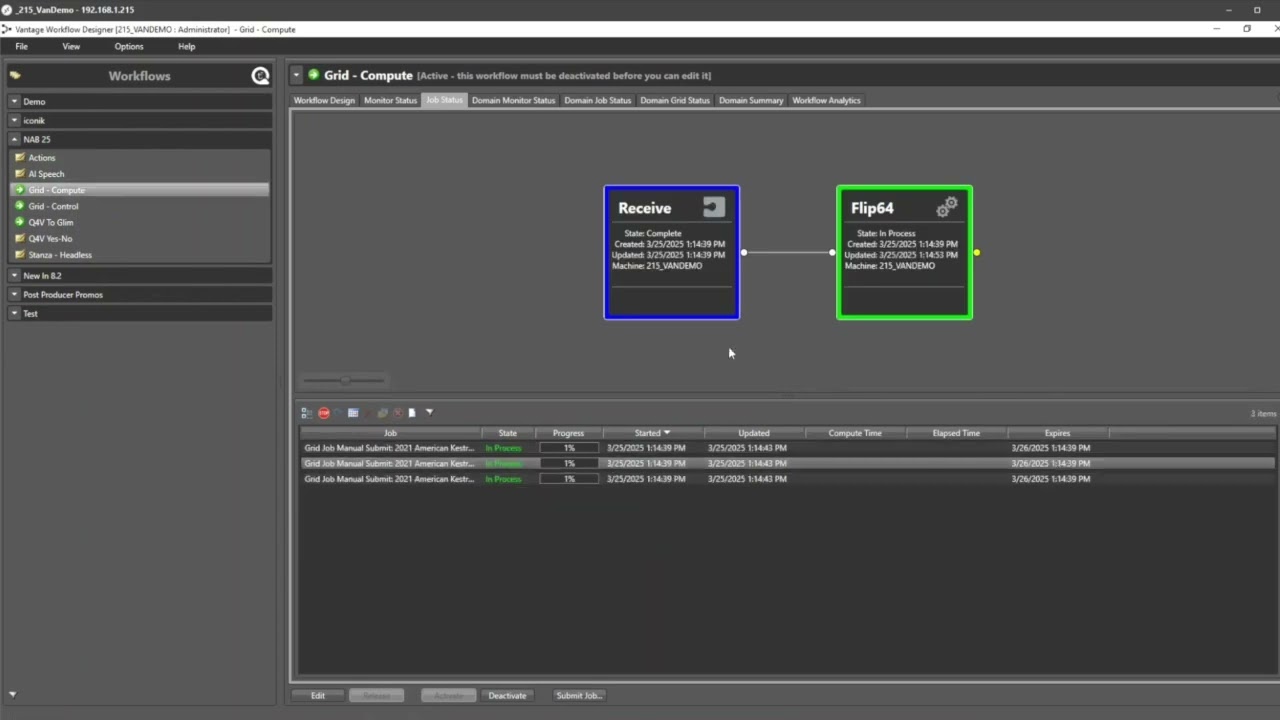The height and width of the screenshot is (720, 1280).
Task: Click the Stanza - Headless workflow icon
Action: (x=19, y=255)
